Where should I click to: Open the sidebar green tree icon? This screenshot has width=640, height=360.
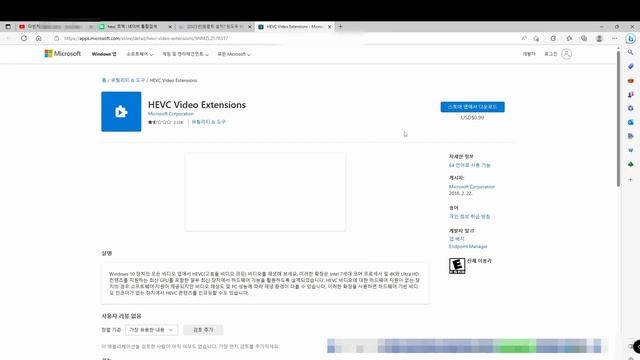point(631,164)
